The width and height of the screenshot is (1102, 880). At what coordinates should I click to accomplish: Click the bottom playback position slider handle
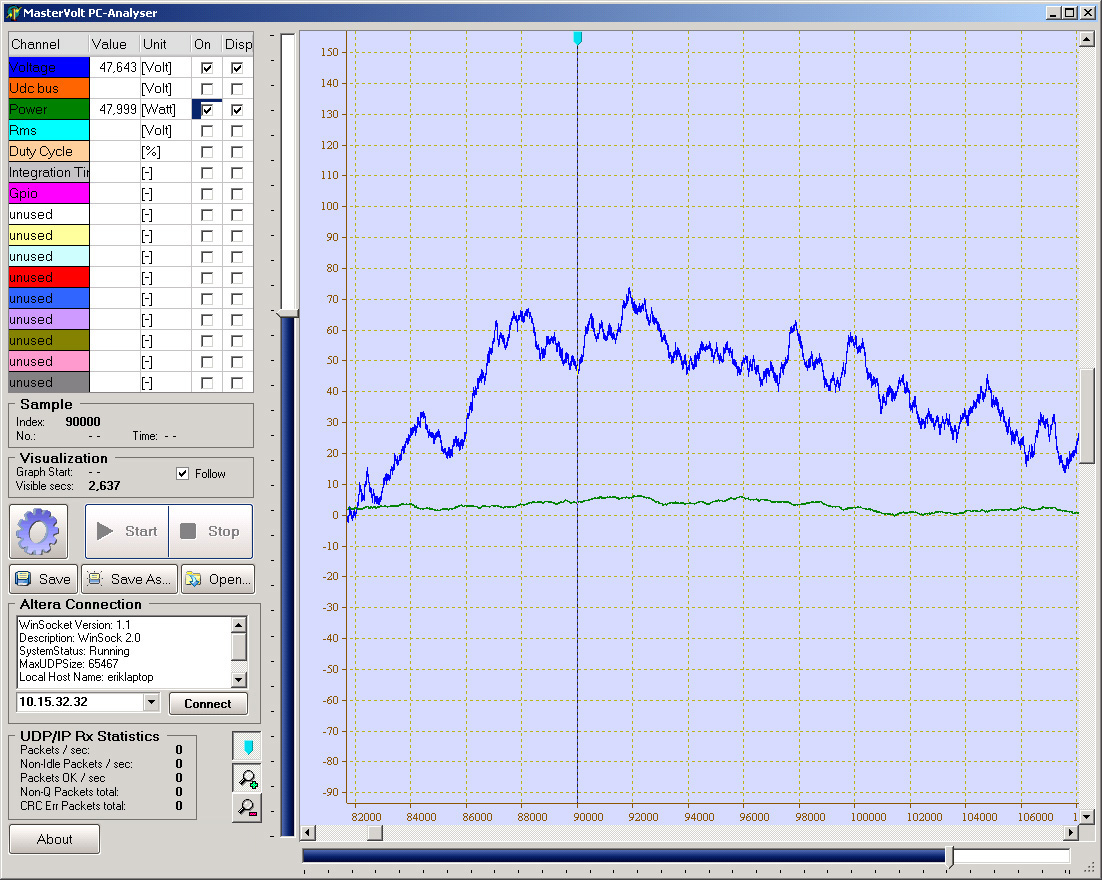(x=949, y=856)
